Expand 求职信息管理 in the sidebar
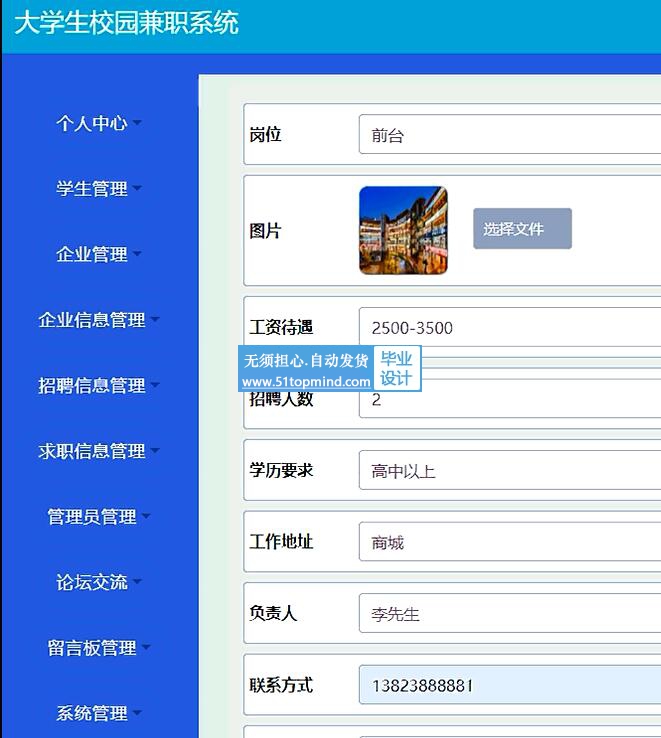 pos(99,451)
